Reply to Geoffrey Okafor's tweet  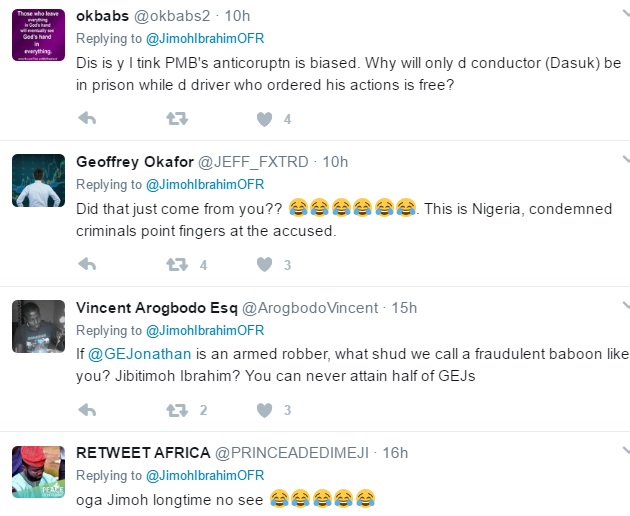pos(87,265)
